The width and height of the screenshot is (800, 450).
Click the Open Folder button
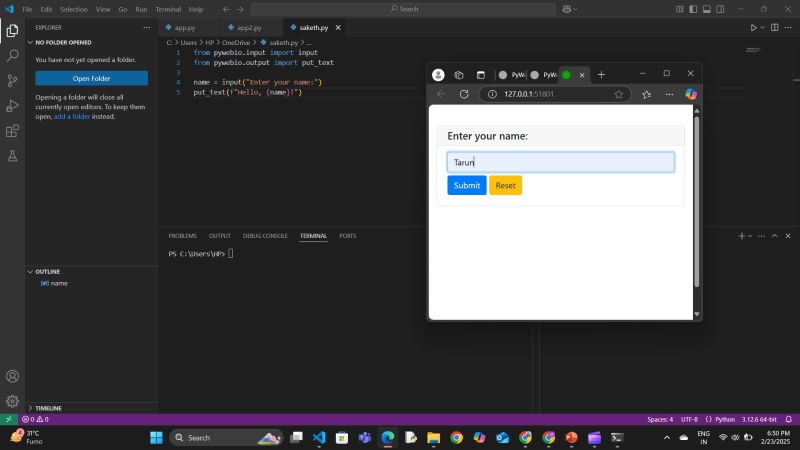point(91,78)
